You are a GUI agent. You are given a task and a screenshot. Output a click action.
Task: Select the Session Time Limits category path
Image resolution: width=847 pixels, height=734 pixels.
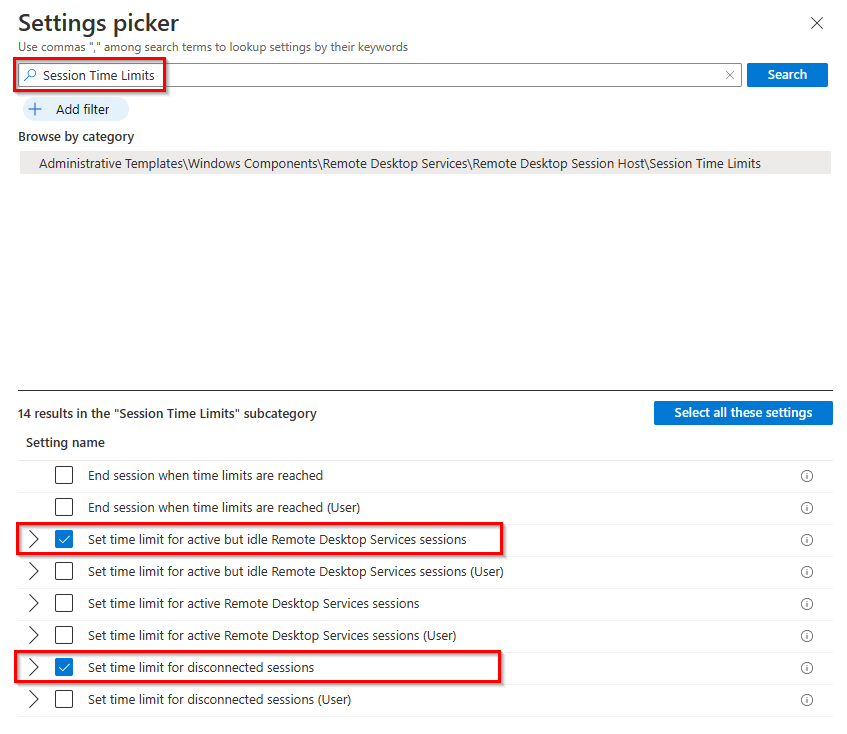click(x=400, y=163)
